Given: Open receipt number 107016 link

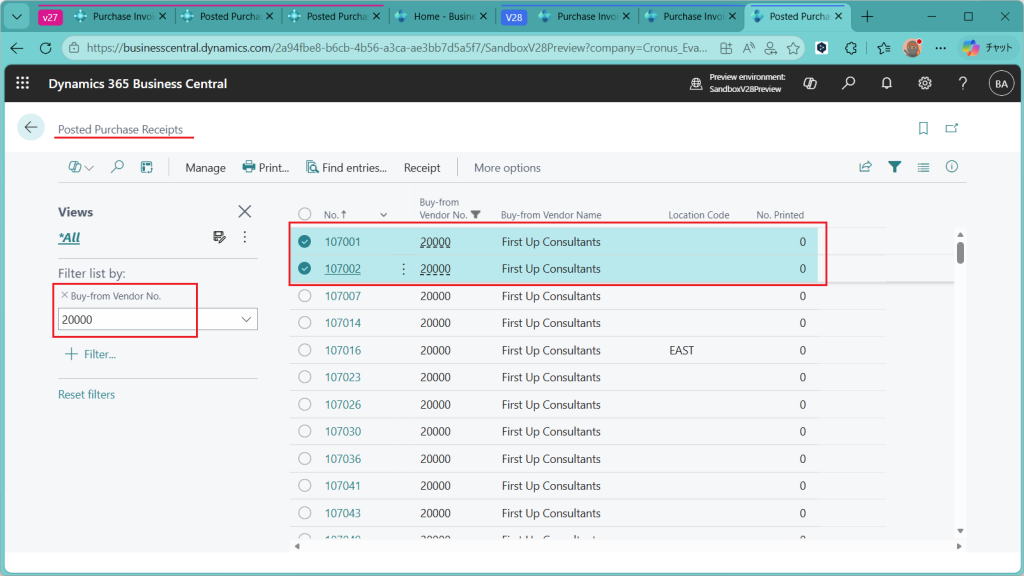Looking at the screenshot, I should pos(343,351).
